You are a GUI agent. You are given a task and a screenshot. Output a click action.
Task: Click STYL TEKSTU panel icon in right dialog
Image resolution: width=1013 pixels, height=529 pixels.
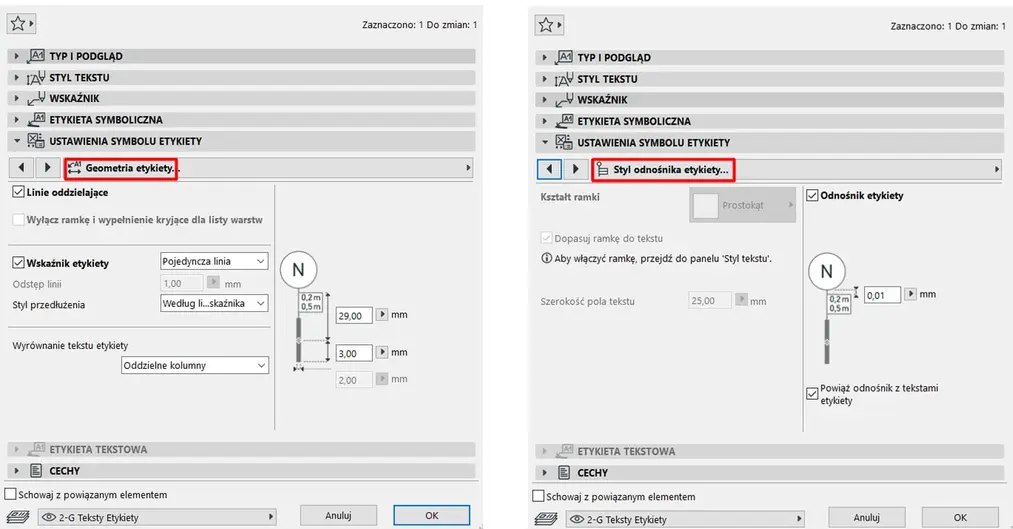pyautogui.click(x=564, y=79)
